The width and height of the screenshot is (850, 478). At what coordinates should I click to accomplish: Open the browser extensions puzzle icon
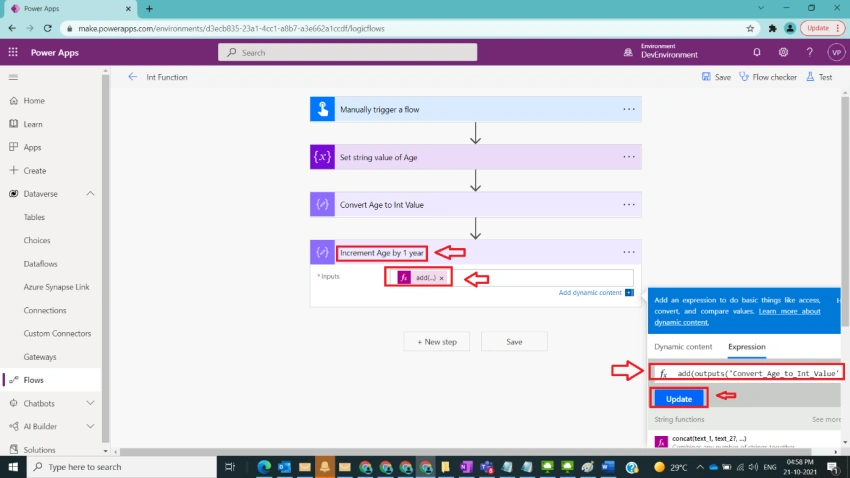point(772,28)
